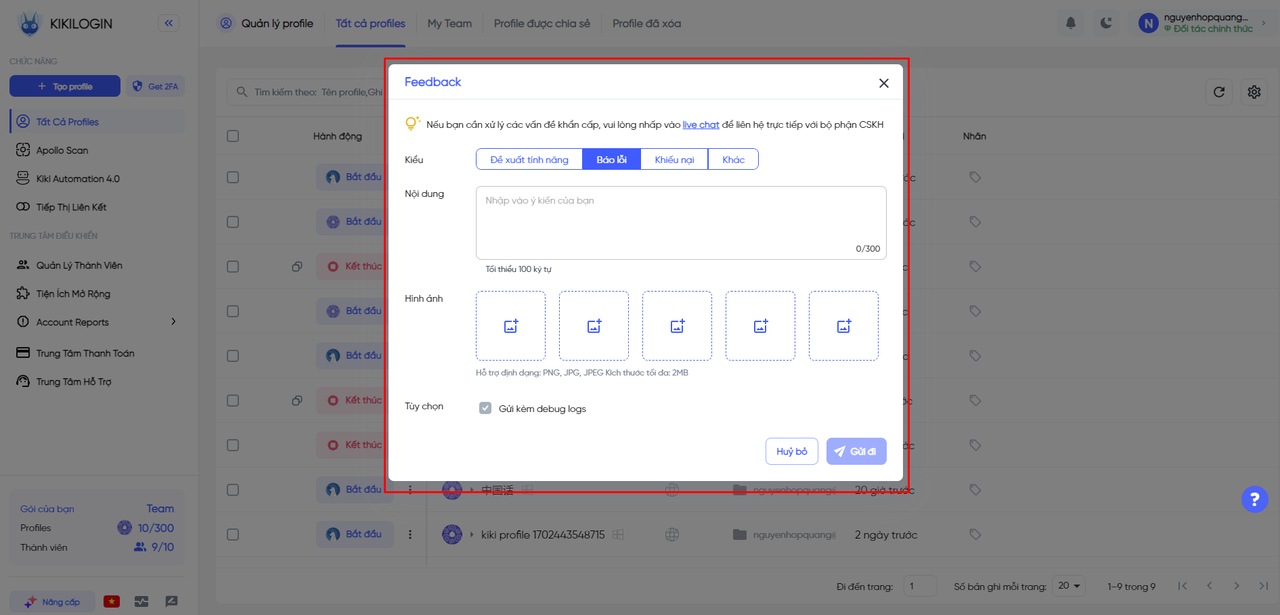Image resolution: width=1280 pixels, height=615 pixels.
Task: Click the Huỷ bỏ button
Action: (792, 452)
